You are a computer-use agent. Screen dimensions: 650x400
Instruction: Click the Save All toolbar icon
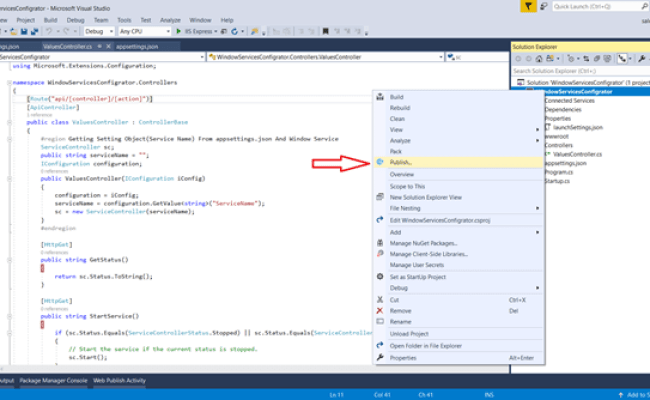[x=34, y=32]
